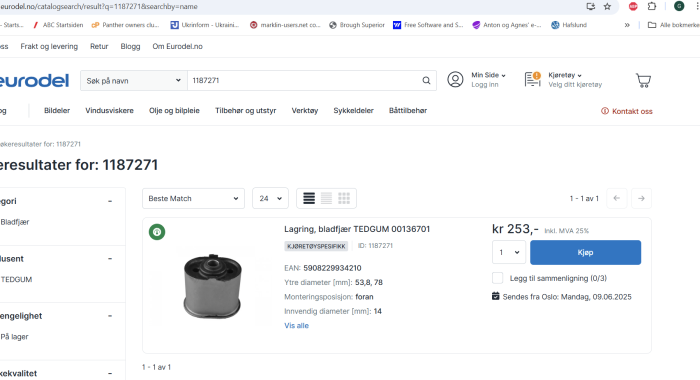This screenshot has width=700, height=380.
Task: Click the magnifying glass search icon
Action: pyautogui.click(x=426, y=80)
